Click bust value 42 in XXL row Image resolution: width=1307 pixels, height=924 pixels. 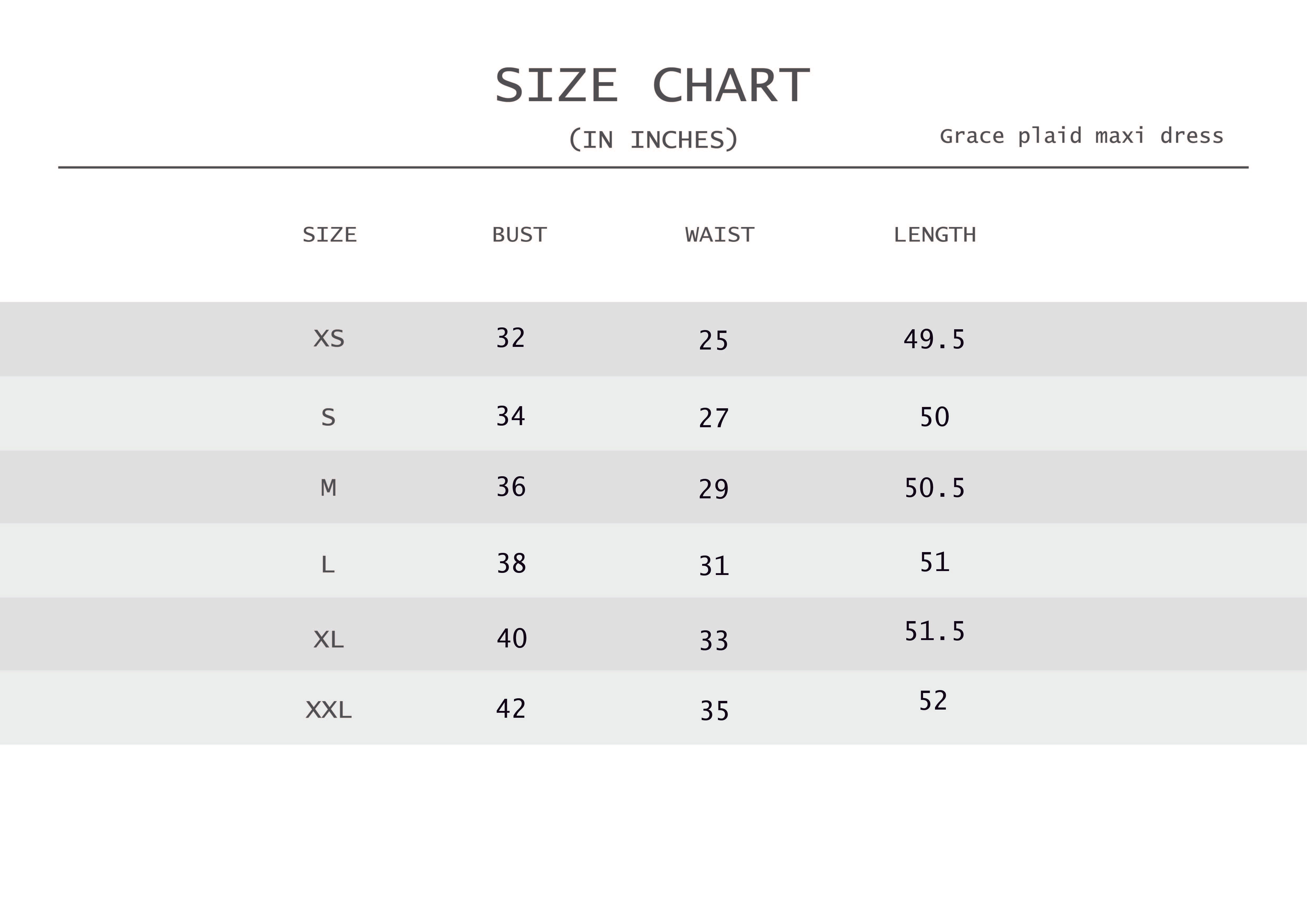(x=511, y=709)
